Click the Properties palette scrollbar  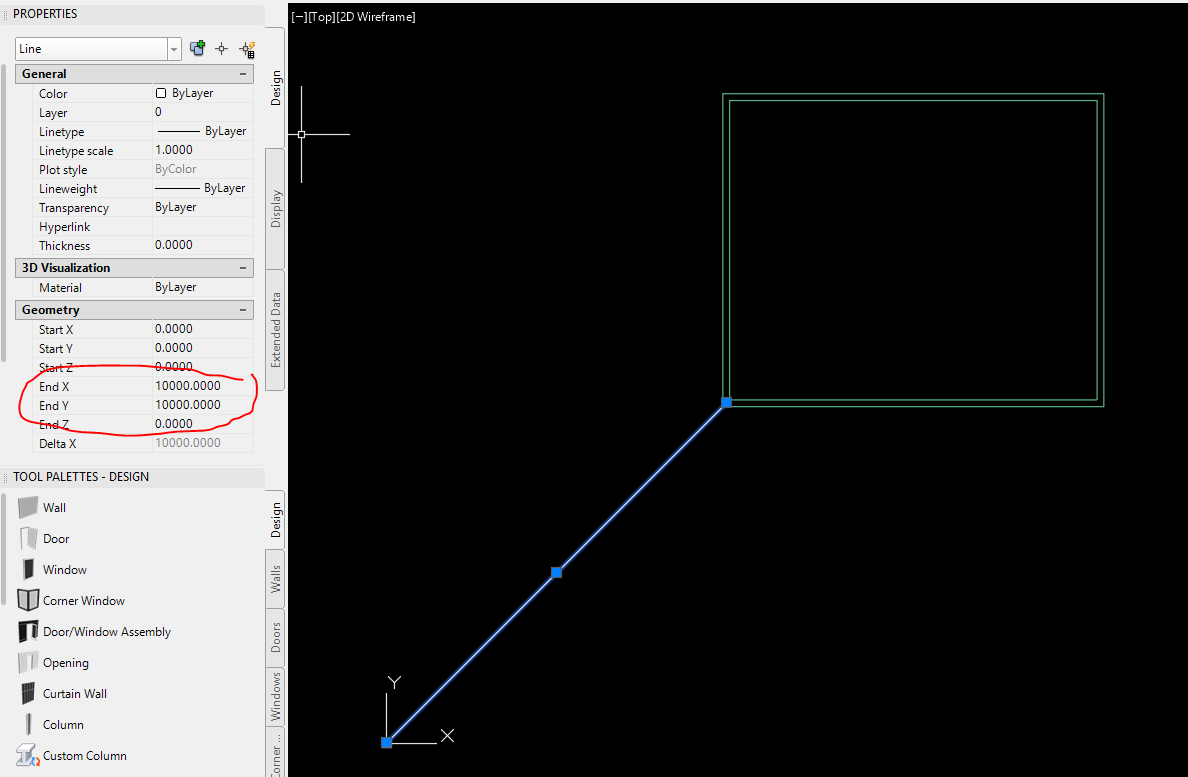(x=4, y=214)
